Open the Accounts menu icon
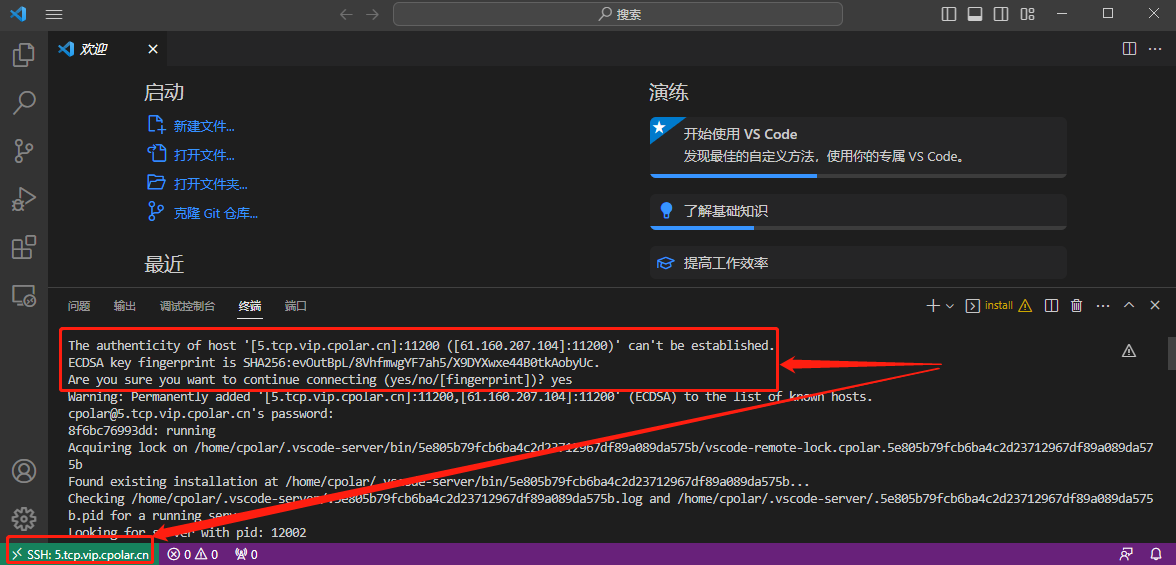Screen dimensions: 1176x565 [x=24, y=471]
